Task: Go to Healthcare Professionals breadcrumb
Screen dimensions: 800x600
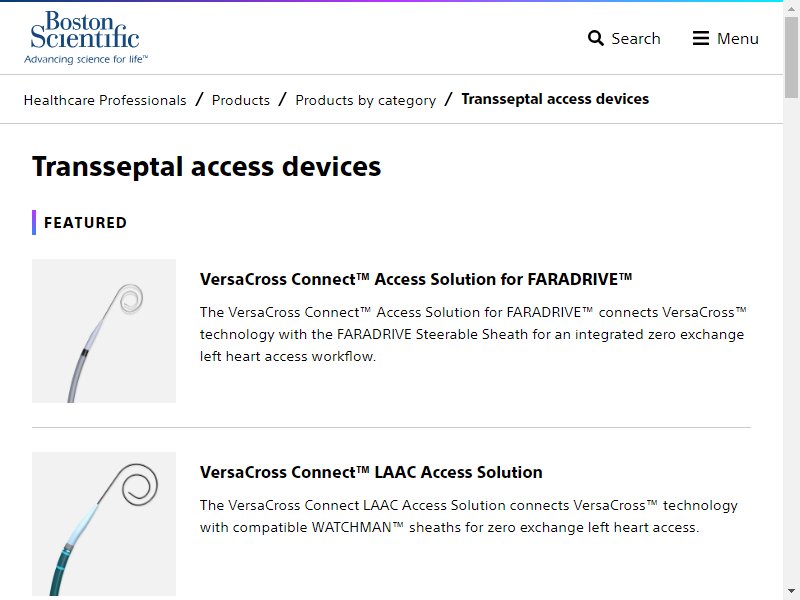Action: pos(105,100)
